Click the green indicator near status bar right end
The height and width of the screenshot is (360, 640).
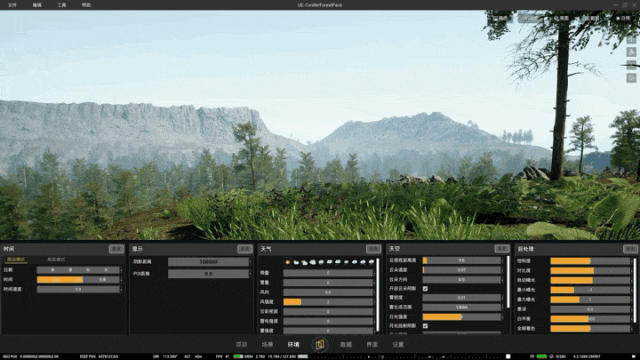click(x=541, y=356)
